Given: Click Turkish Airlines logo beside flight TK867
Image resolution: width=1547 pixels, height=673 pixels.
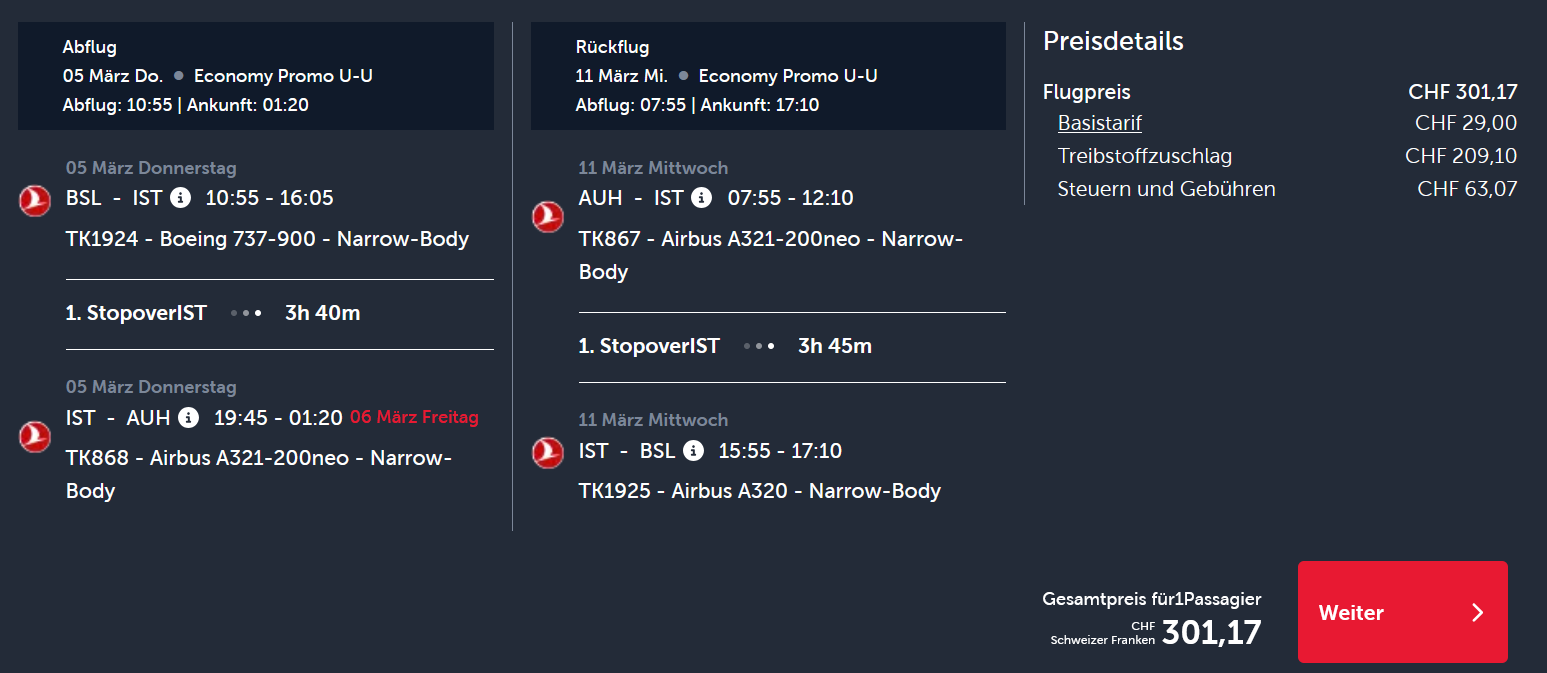Looking at the screenshot, I should click(548, 217).
